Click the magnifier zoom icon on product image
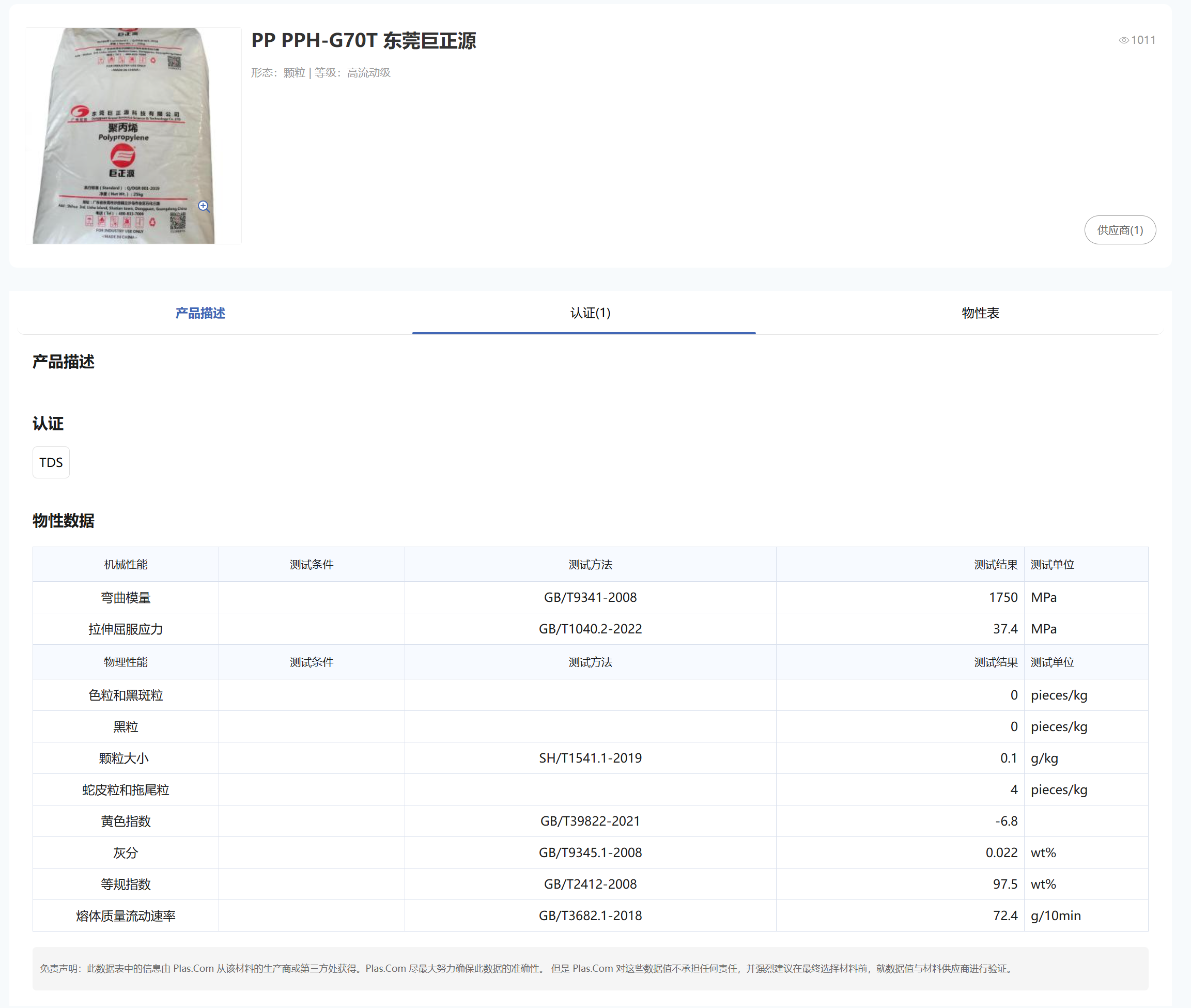Viewport: 1191px width, 1008px height. [x=204, y=206]
